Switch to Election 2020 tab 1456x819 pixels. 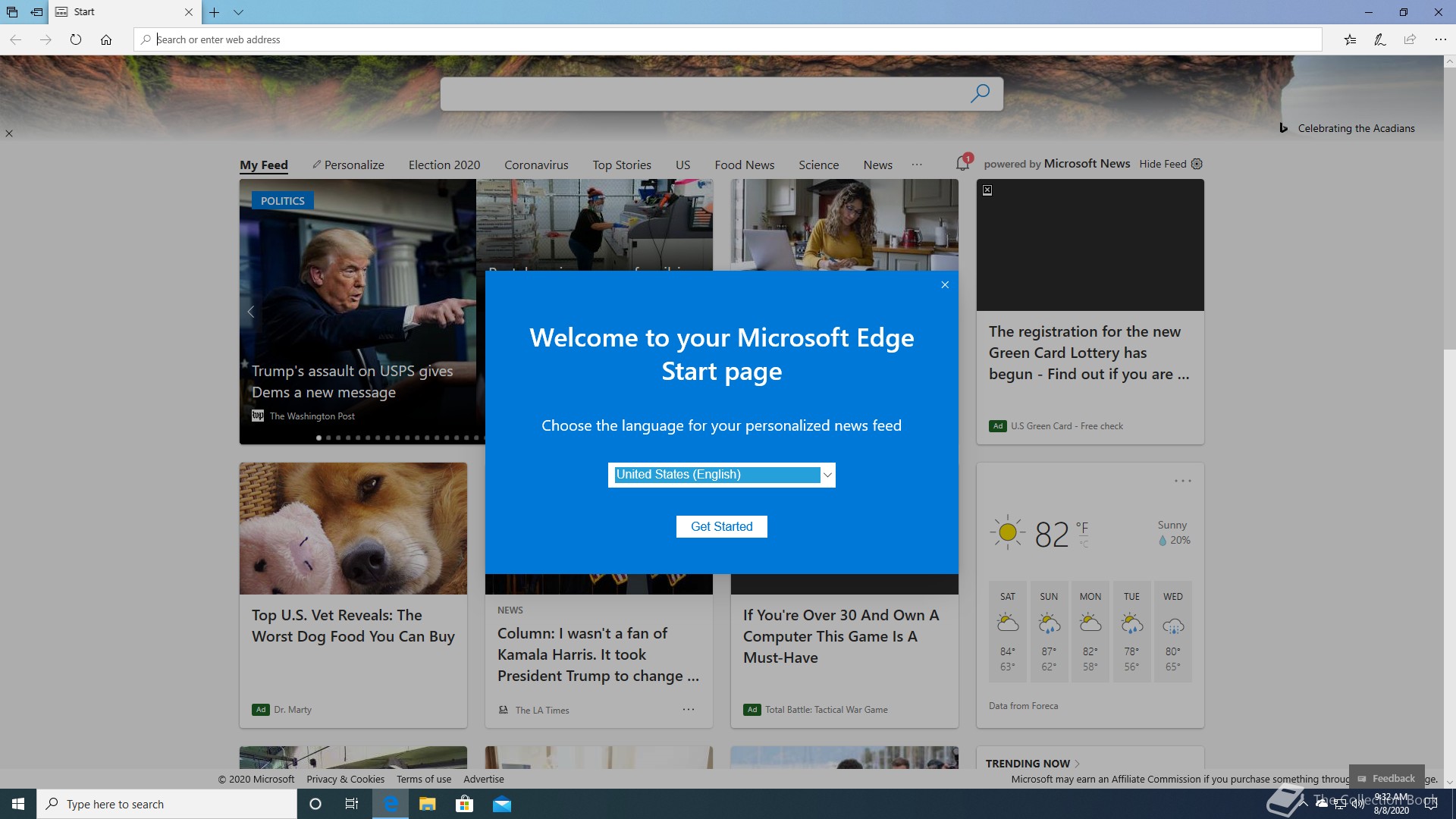[x=444, y=165]
